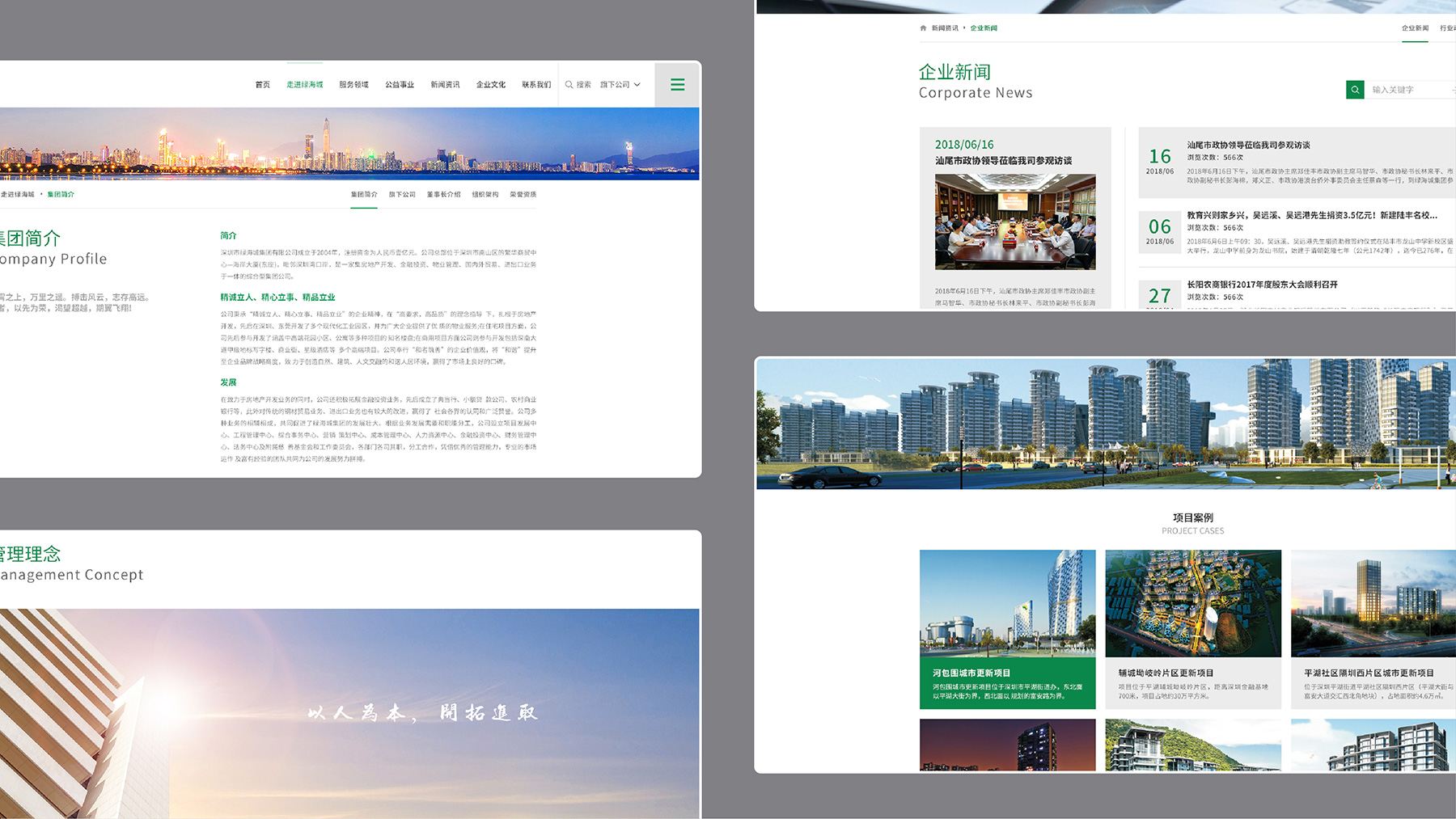Open the 辅城坳岭片区更新项目 project thumbnail
This screenshot has width=1456, height=819.
click(x=1193, y=629)
